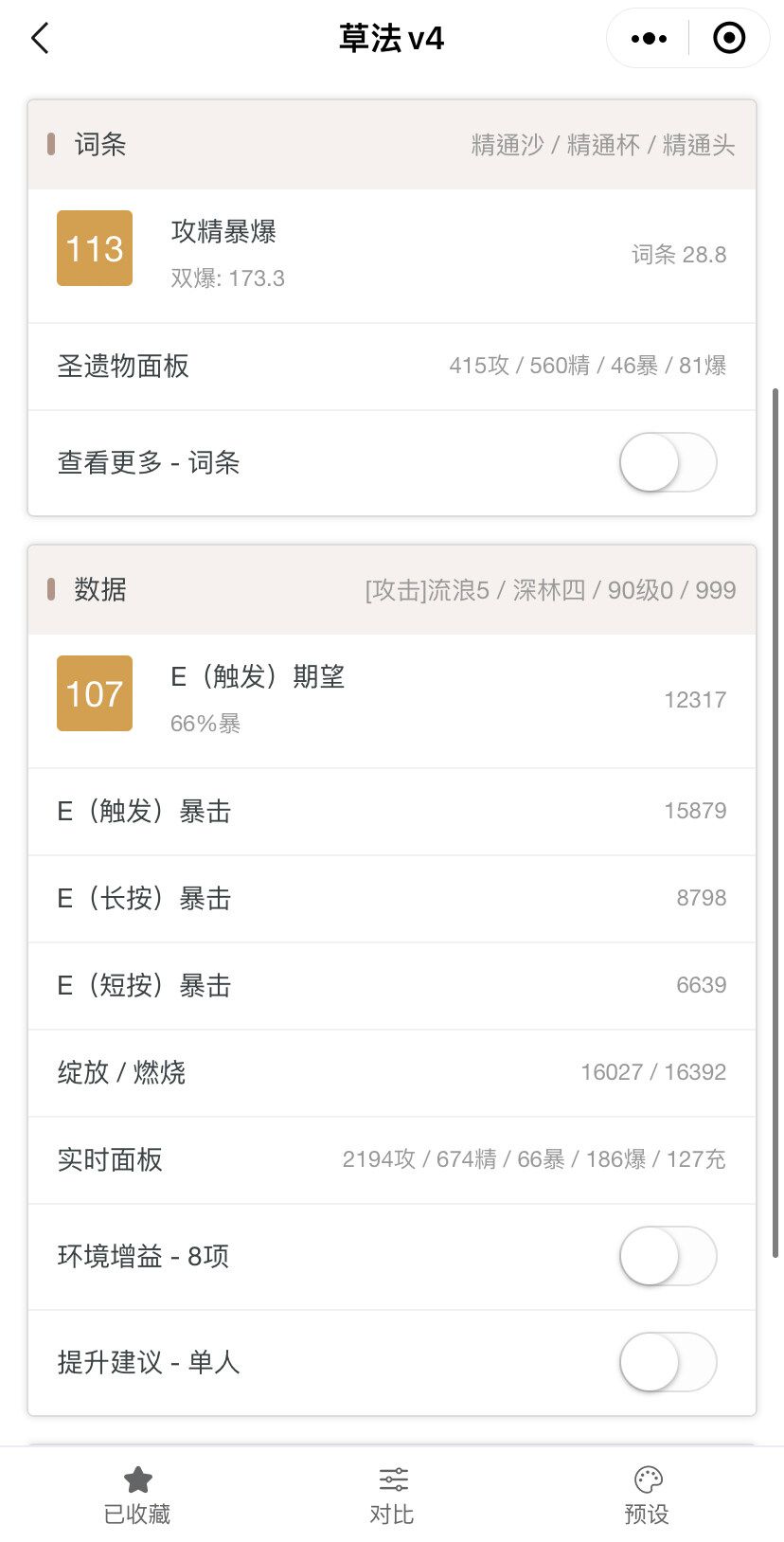784x1542 pixels.
Task: Enable the 查看更多 - 词条 switch
Action: (x=668, y=462)
